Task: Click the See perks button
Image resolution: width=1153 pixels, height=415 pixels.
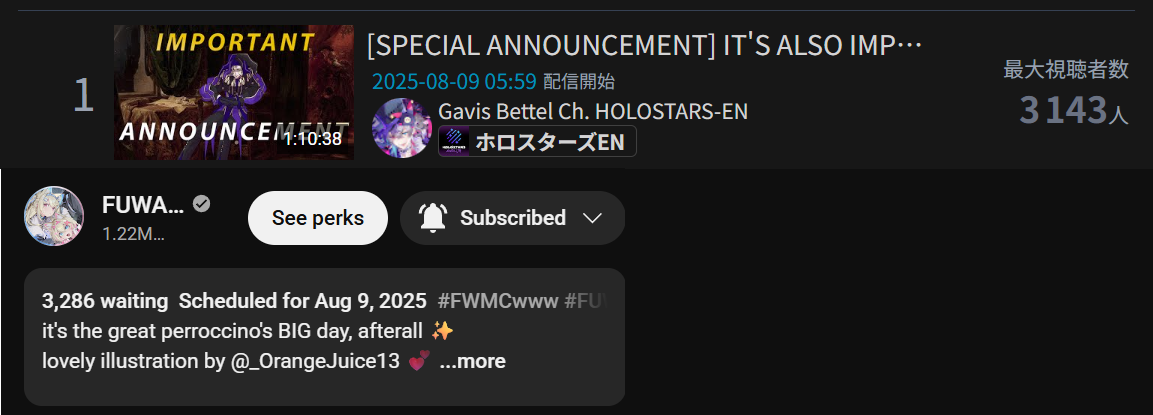Action: pos(318,218)
